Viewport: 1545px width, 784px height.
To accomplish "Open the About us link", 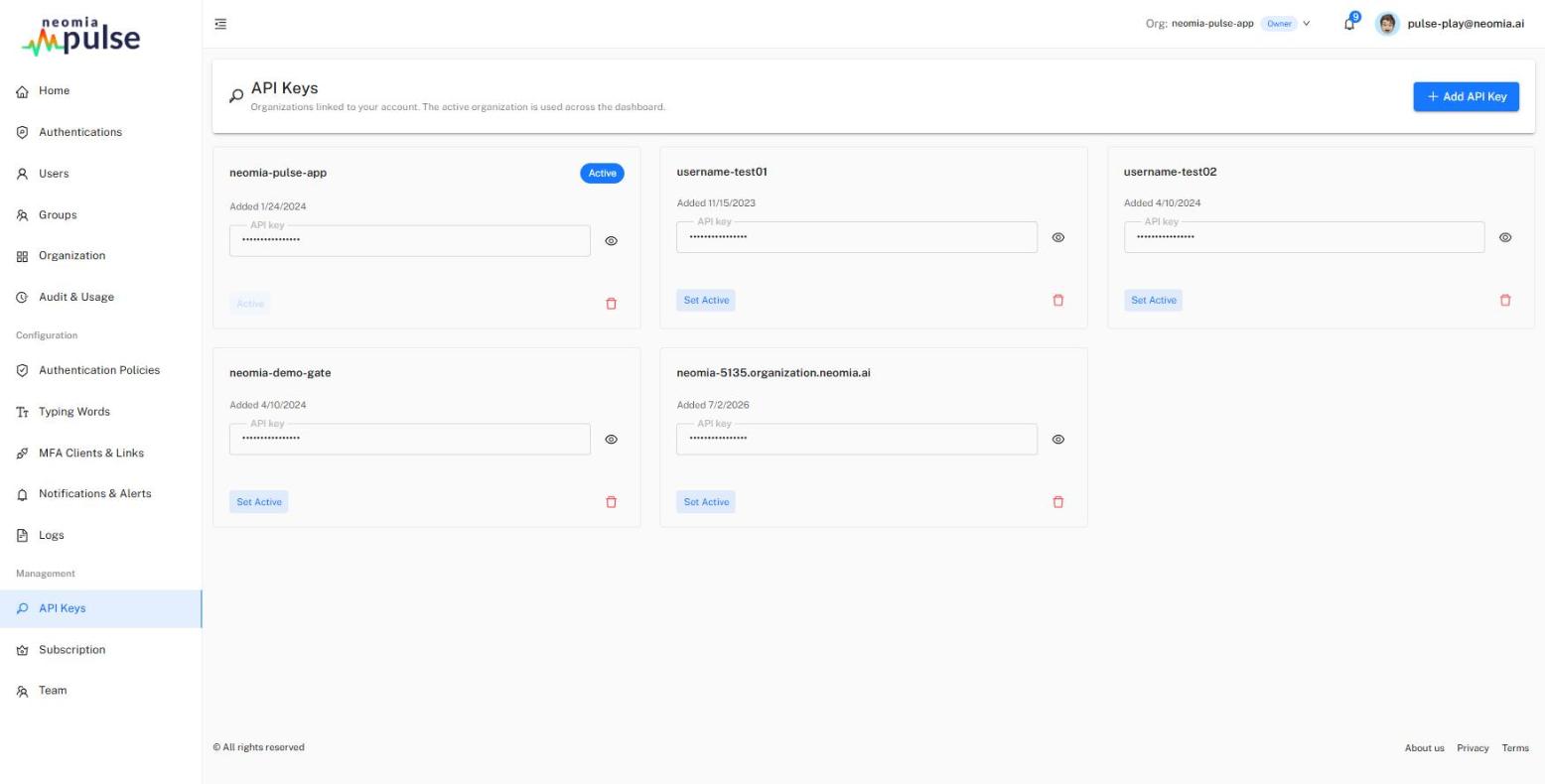I will pos(1424,748).
